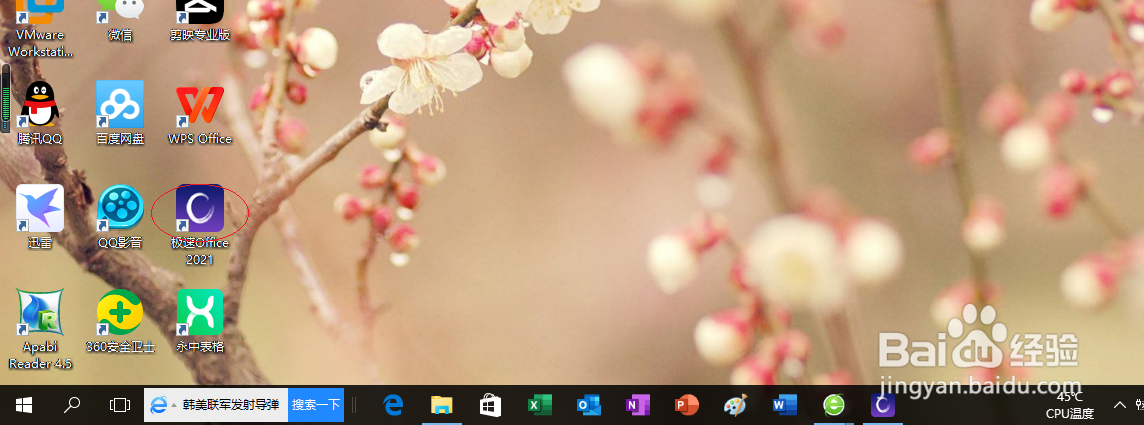This screenshot has height=425, width=1144.
Task: Click the small dropdown arrow beside IE logo
Action: tap(174, 405)
